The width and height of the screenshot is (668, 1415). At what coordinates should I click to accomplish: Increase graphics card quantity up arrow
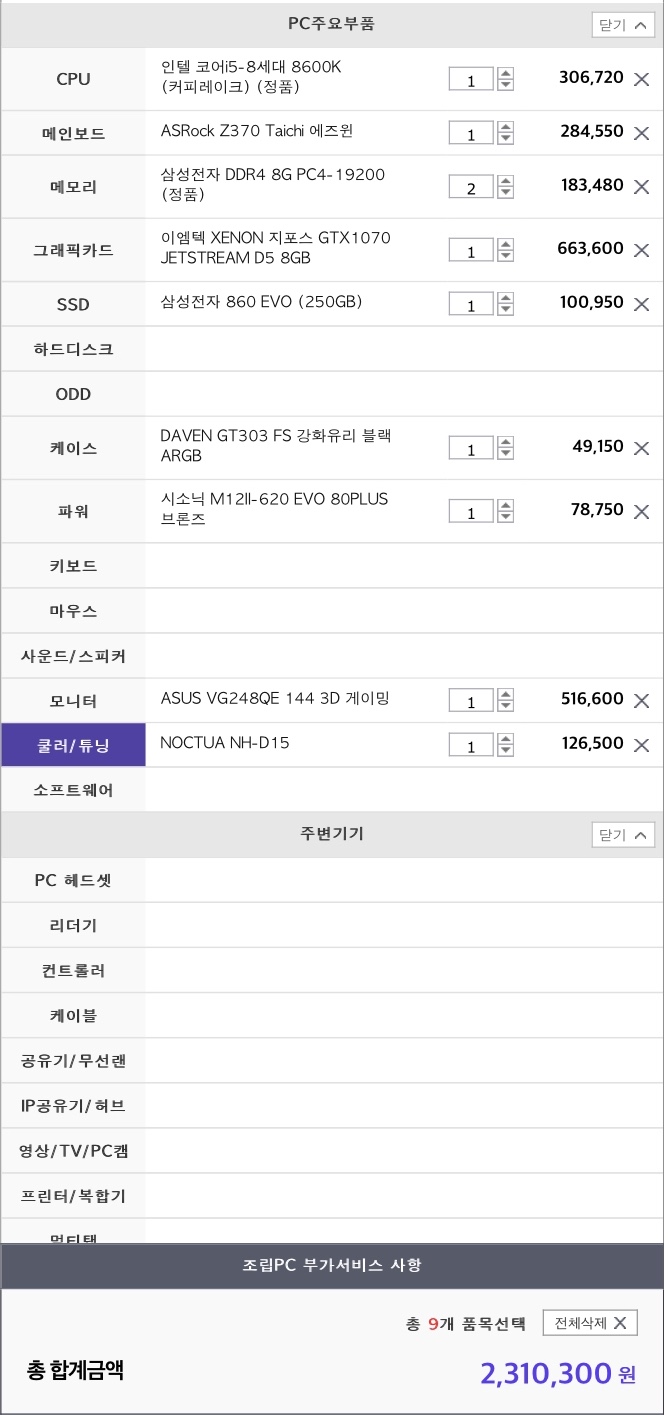pos(505,244)
